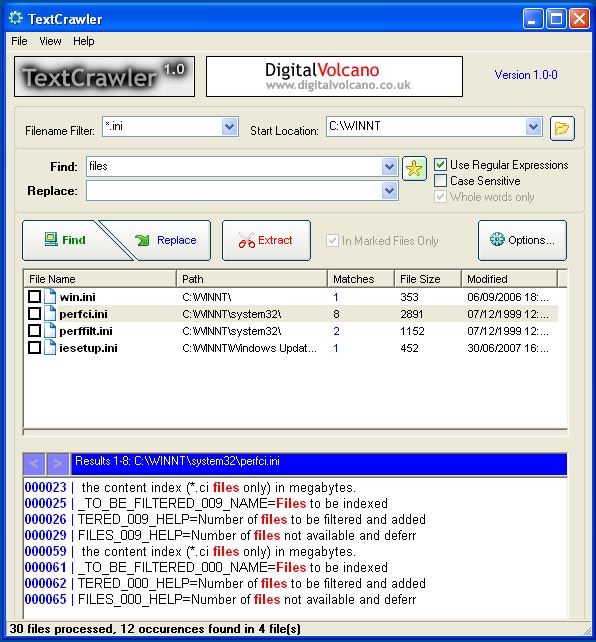The image size is (596, 642).
Task: Enable the Case Sensitive checkbox
Action: coord(440,181)
